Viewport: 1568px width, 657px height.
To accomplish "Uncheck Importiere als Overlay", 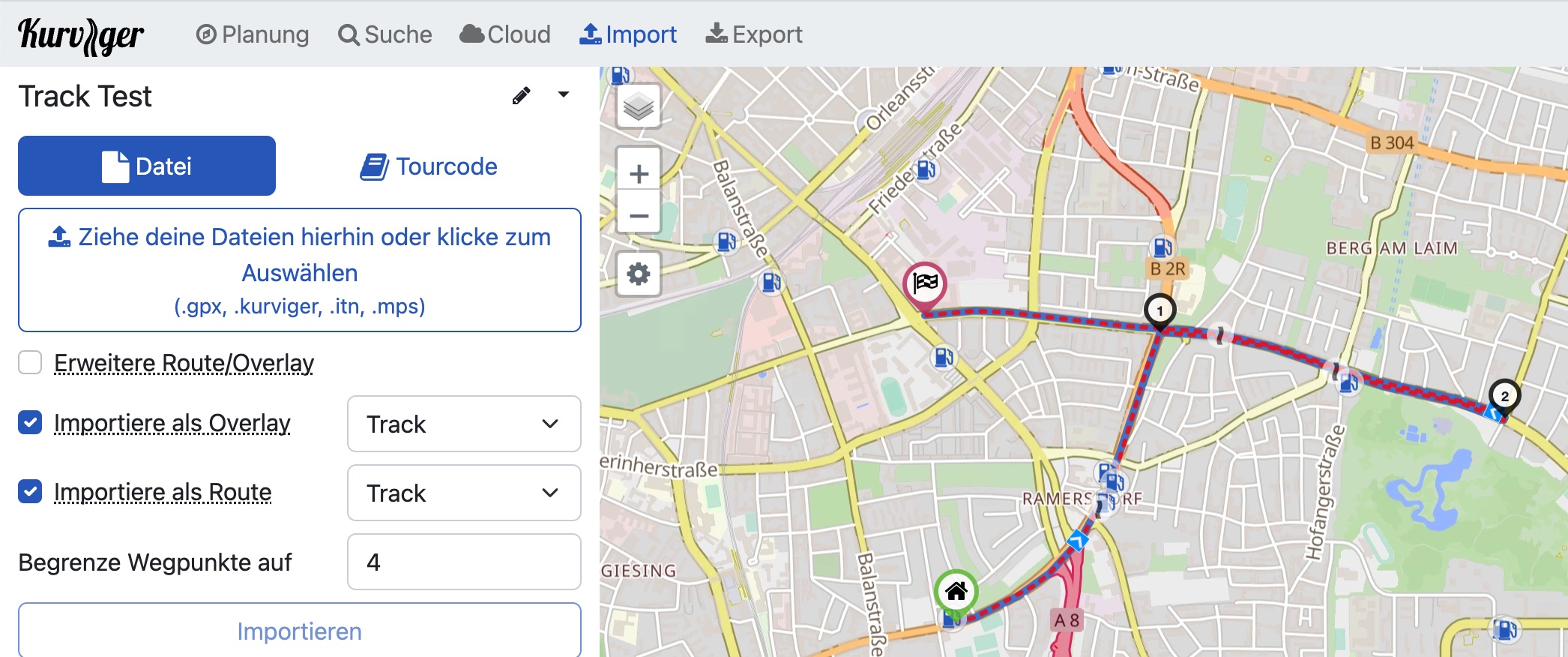I will pyautogui.click(x=30, y=423).
